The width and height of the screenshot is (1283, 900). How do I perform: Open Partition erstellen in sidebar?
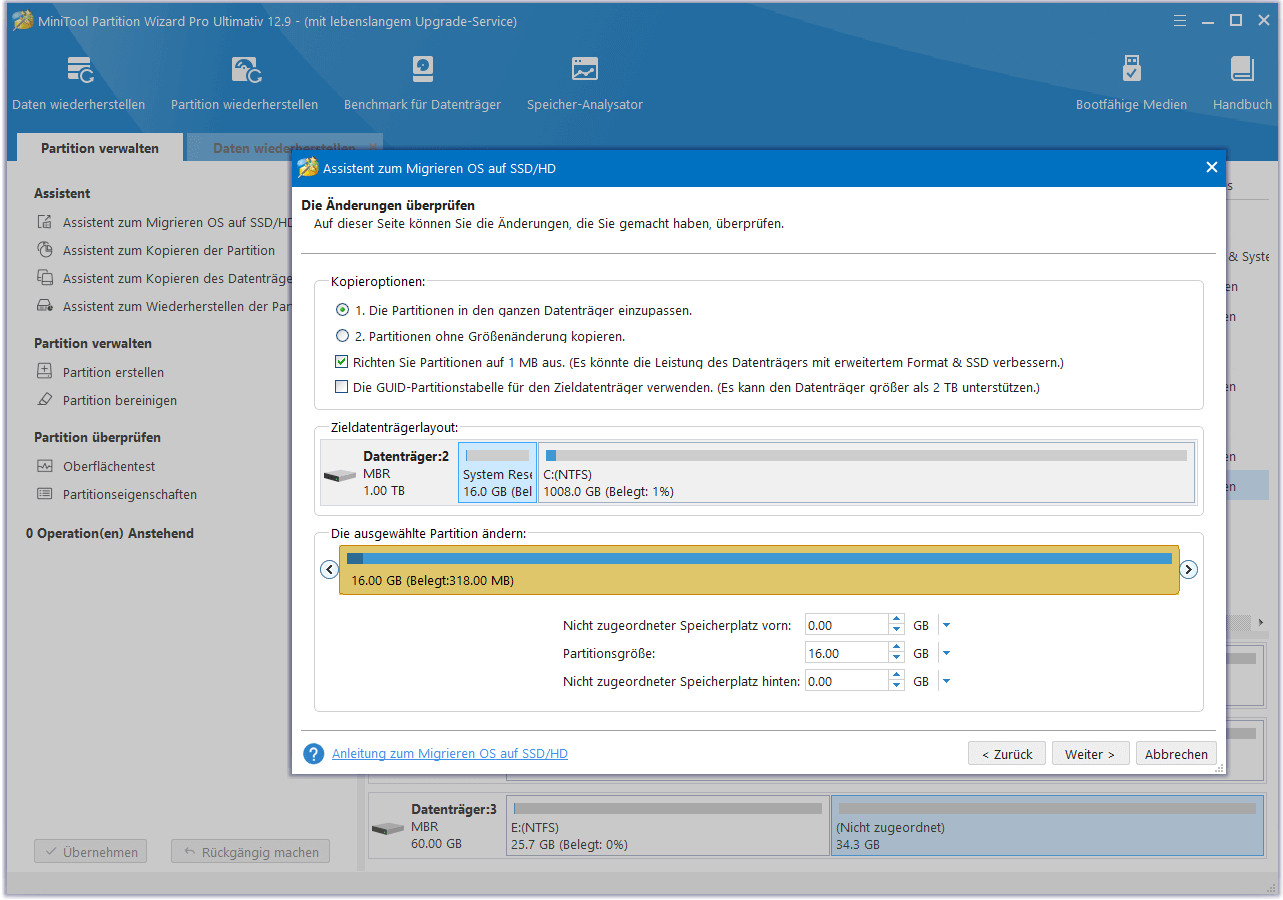[113, 372]
